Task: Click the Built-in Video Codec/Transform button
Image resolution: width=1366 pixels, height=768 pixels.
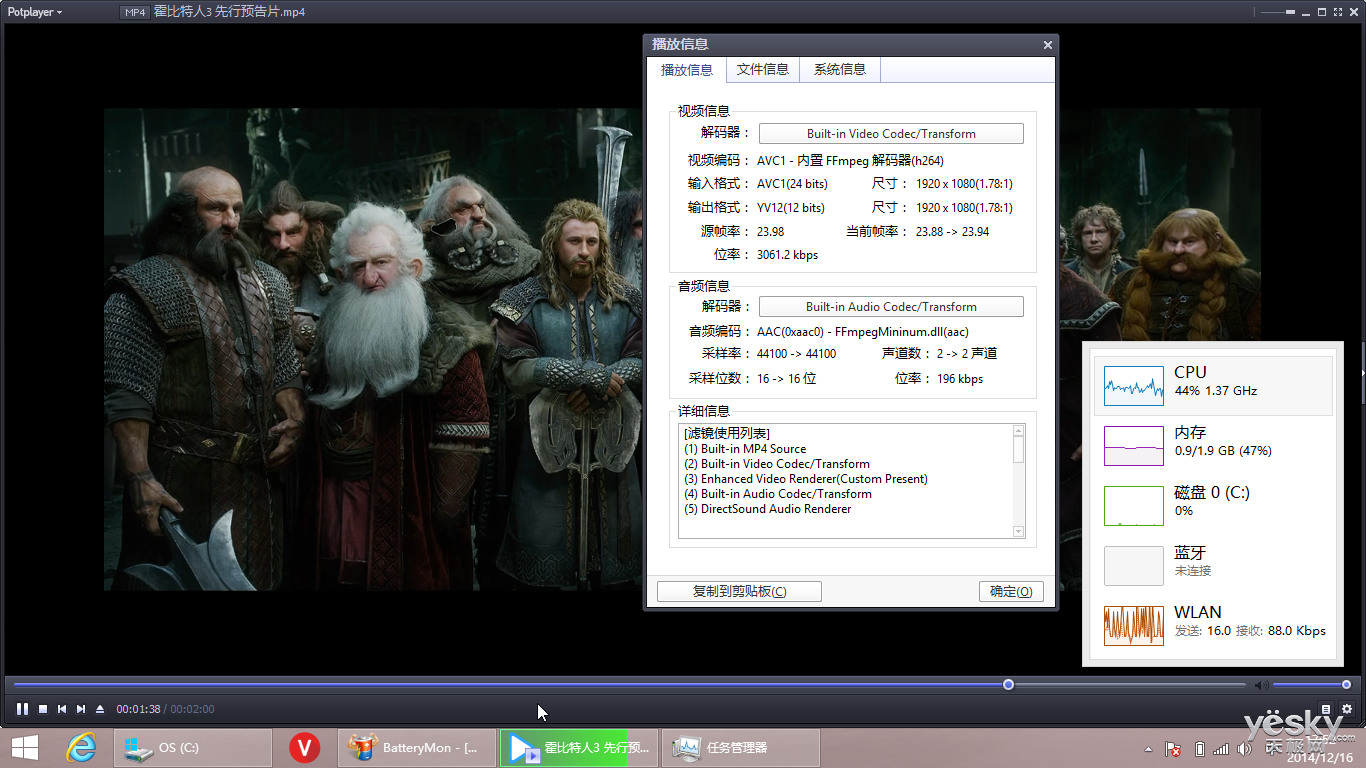Action: tap(891, 134)
